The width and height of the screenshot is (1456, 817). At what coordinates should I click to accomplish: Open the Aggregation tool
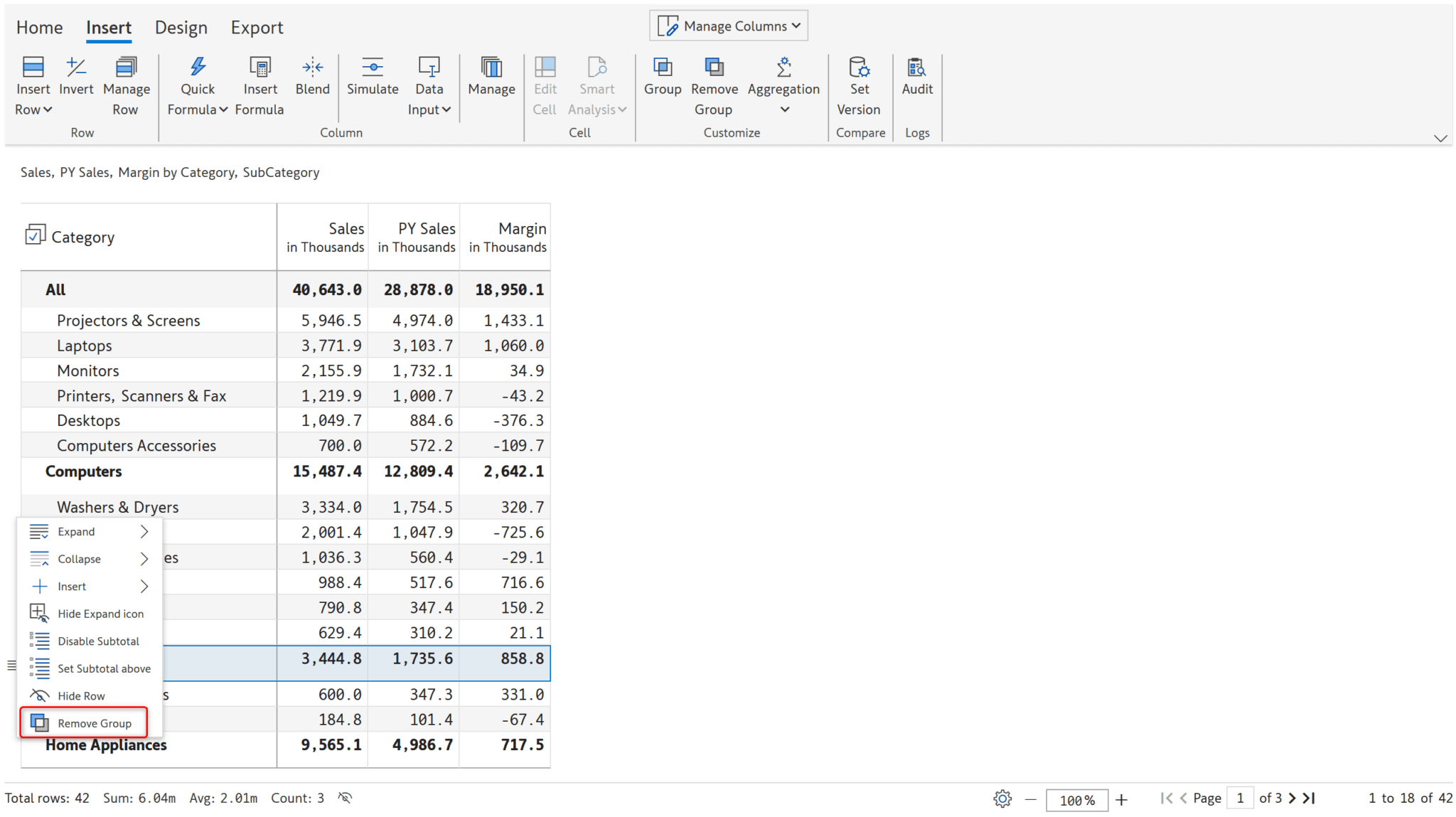783,85
